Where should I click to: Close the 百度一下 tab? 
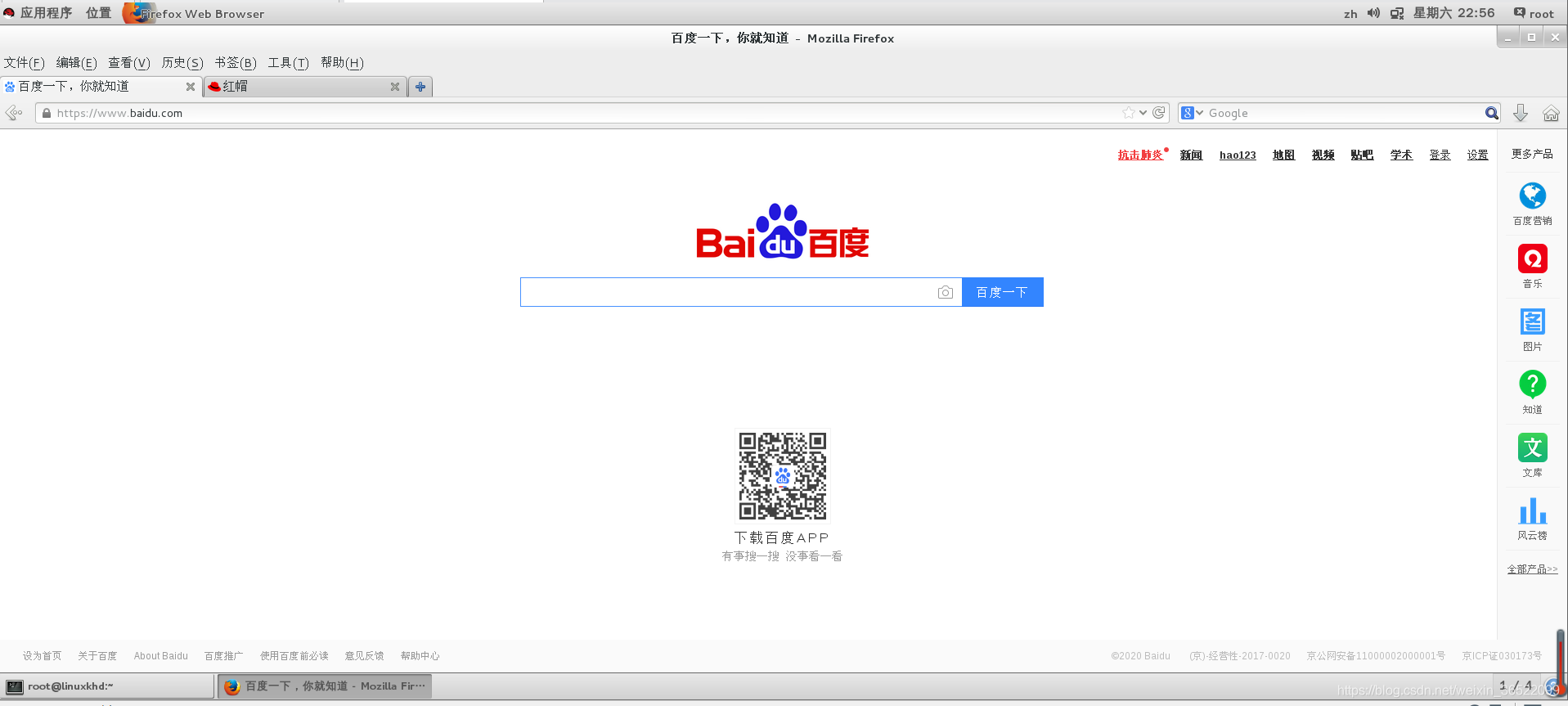point(191,87)
